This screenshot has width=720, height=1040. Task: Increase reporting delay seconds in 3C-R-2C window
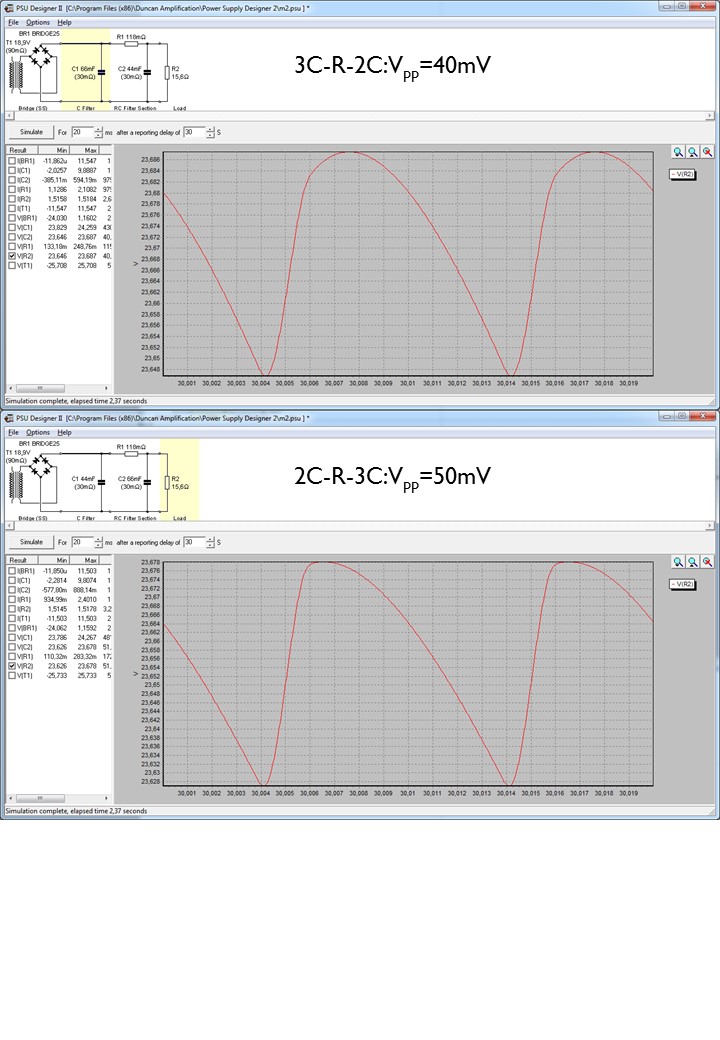pyautogui.click(x=210, y=129)
